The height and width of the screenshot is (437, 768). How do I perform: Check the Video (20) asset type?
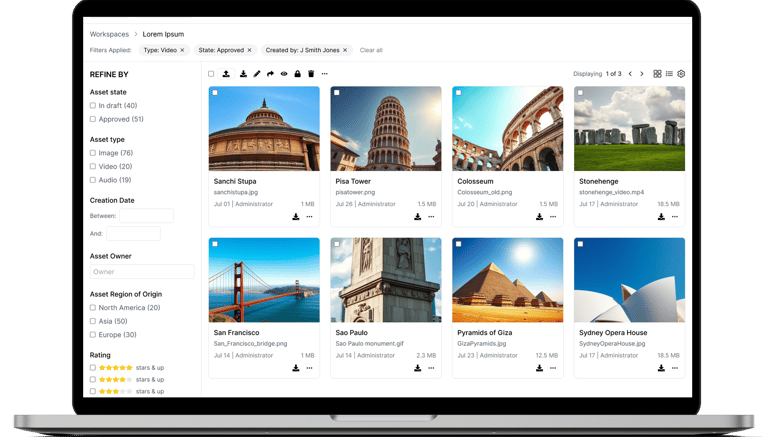[x=93, y=167]
